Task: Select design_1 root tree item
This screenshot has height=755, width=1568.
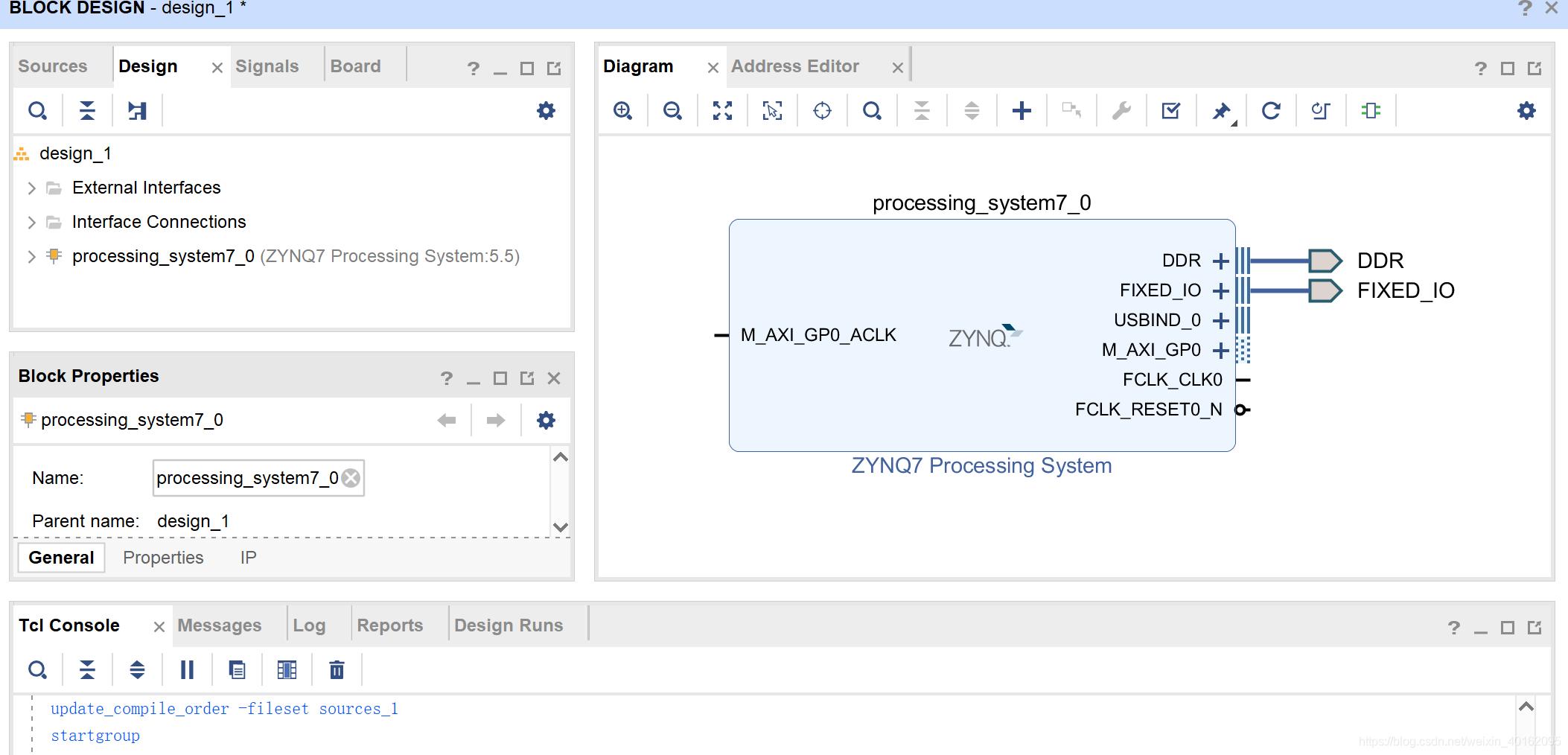Action: (x=75, y=154)
